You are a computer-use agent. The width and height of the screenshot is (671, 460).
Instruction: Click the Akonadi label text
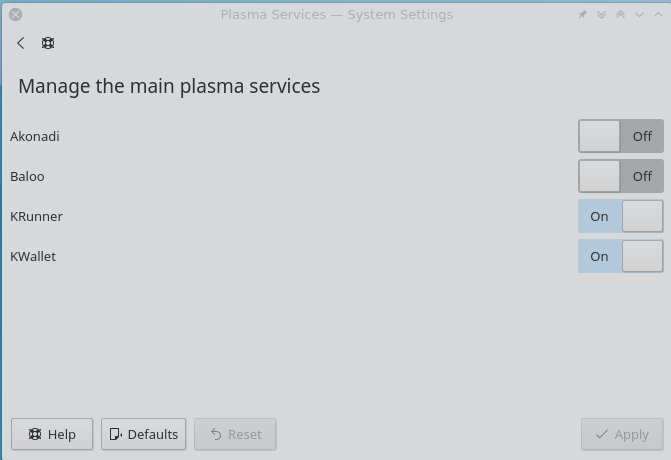coord(35,136)
